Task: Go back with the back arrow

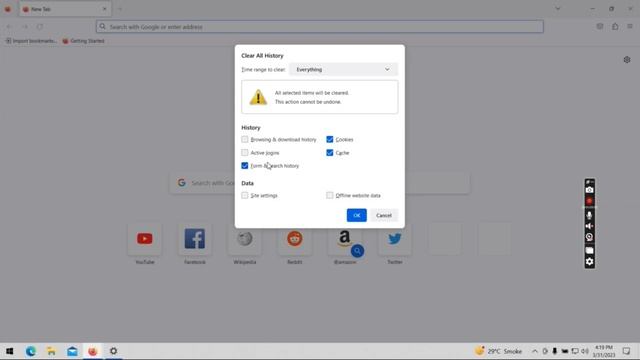Action: [x=9, y=27]
